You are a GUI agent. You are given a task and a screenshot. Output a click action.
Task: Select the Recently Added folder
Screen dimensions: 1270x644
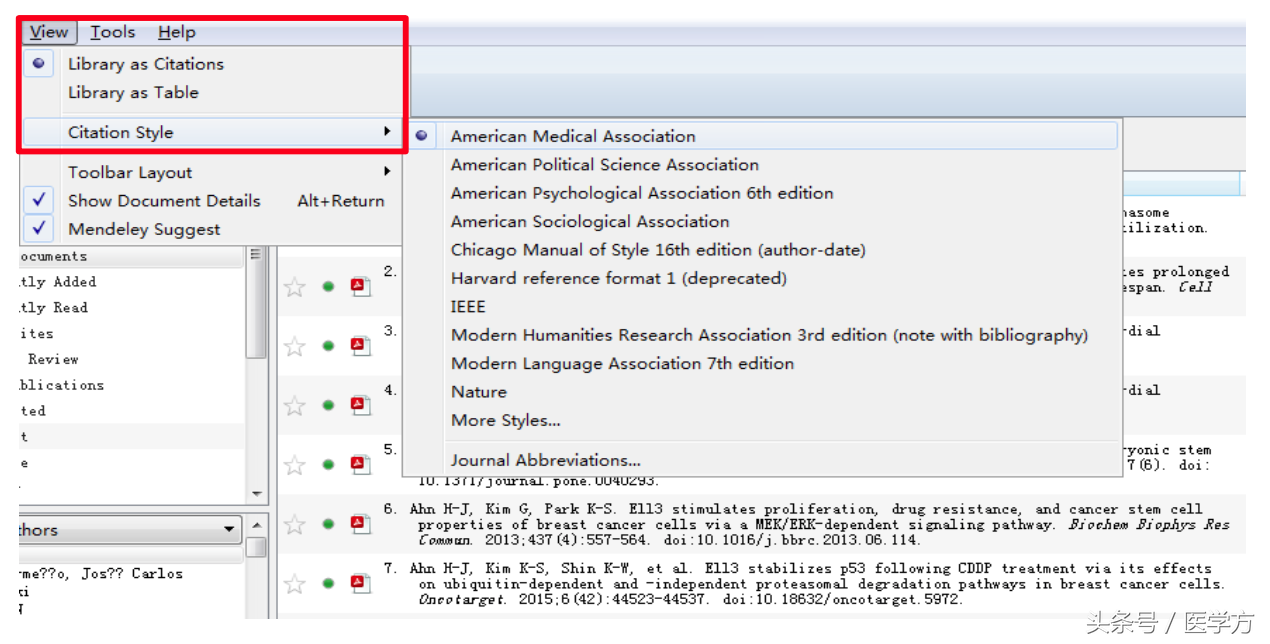pos(58,282)
